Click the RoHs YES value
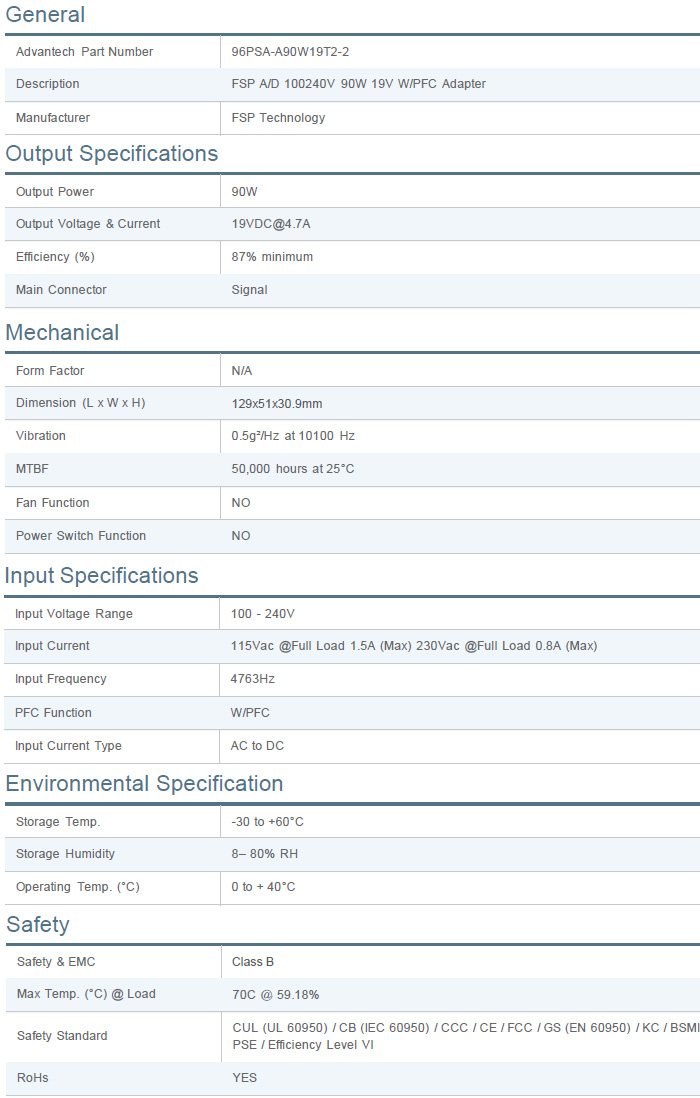The width and height of the screenshot is (700, 1098). click(x=244, y=1078)
